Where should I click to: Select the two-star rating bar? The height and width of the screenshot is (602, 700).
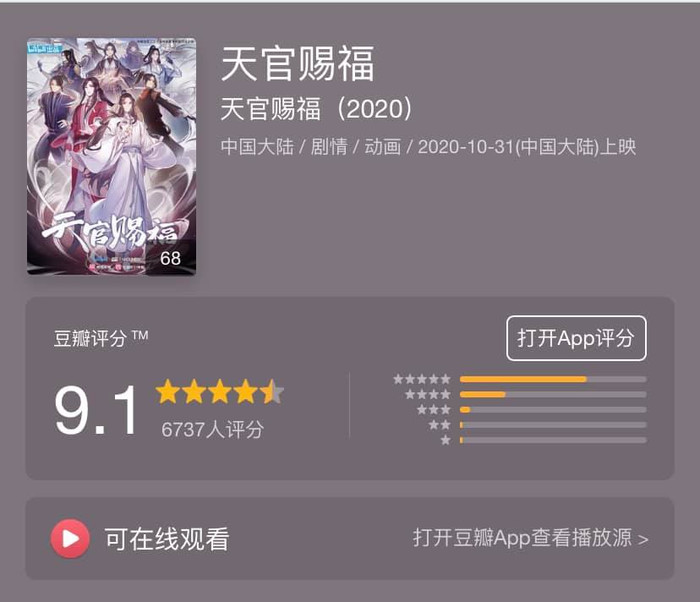[x=553, y=425]
